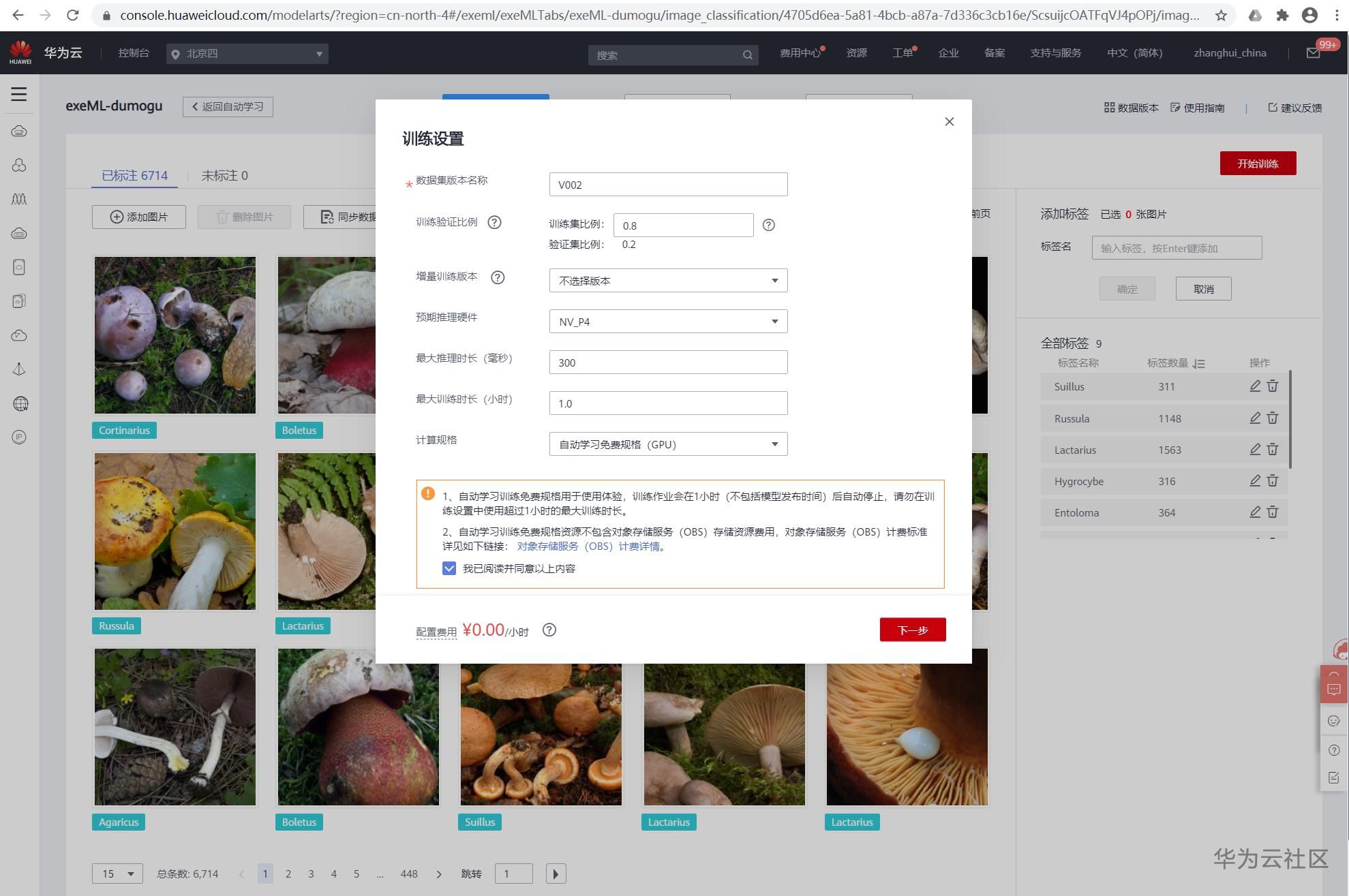Open the 建议反馈 feedback link
The width and height of the screenshot is (1349, 896).
[1294, 108]
